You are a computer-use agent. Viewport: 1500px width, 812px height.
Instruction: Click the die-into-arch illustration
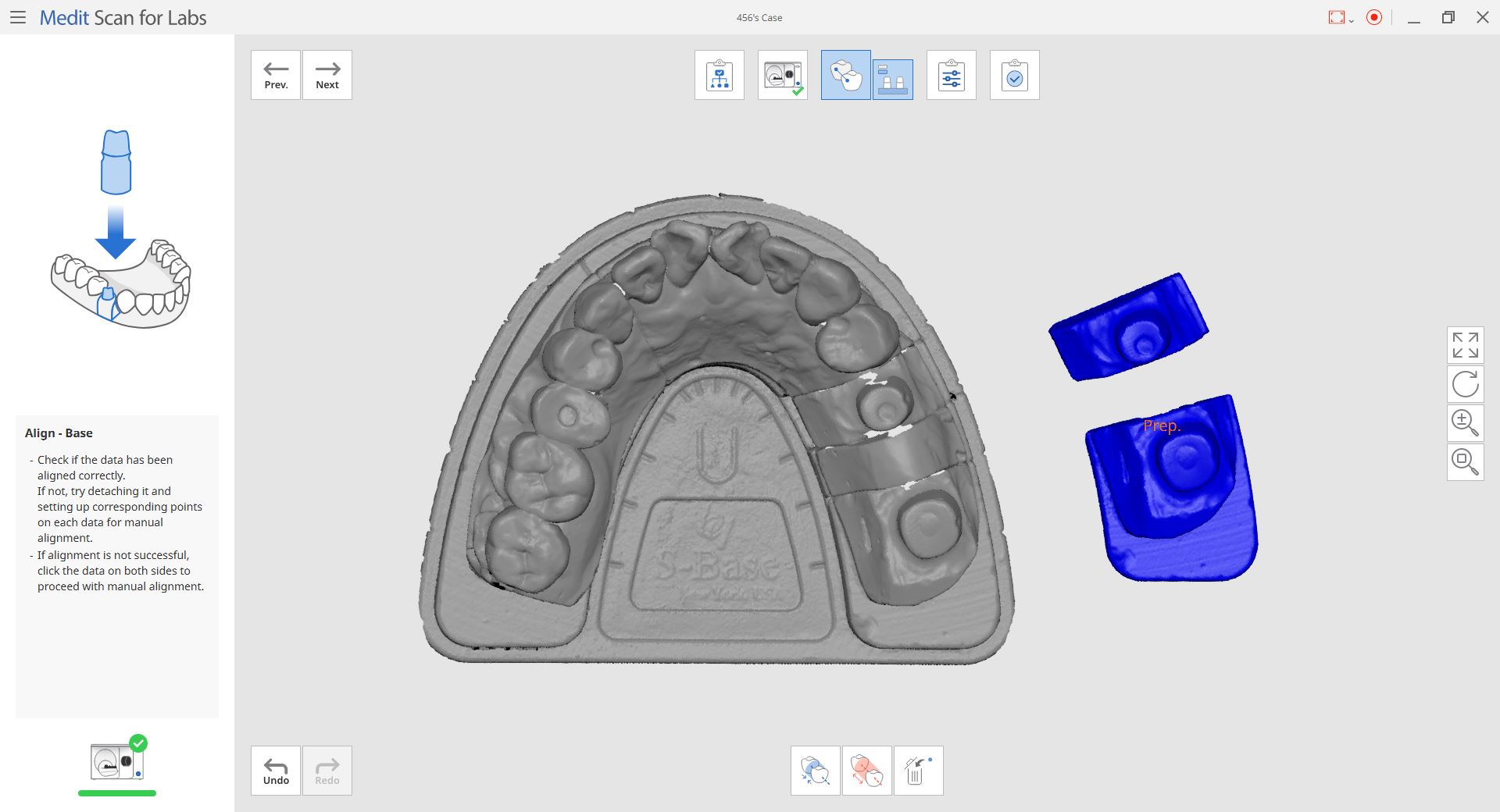[x=121, y=229]
